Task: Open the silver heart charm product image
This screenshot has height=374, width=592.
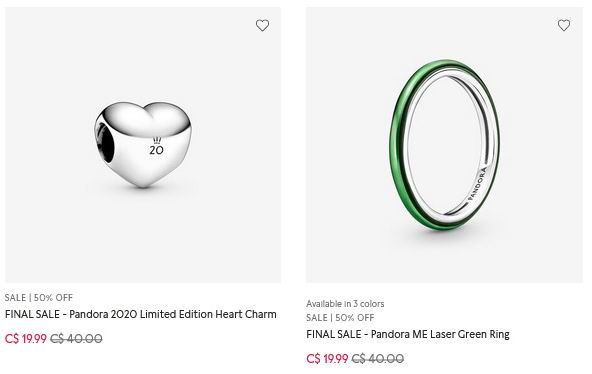Action: tap(143, 145)
